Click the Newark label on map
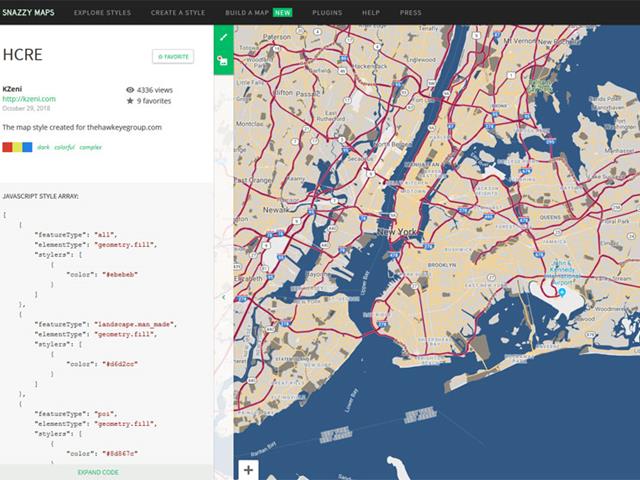The width and height of the screenshot is (640, 480). (276, 210)
